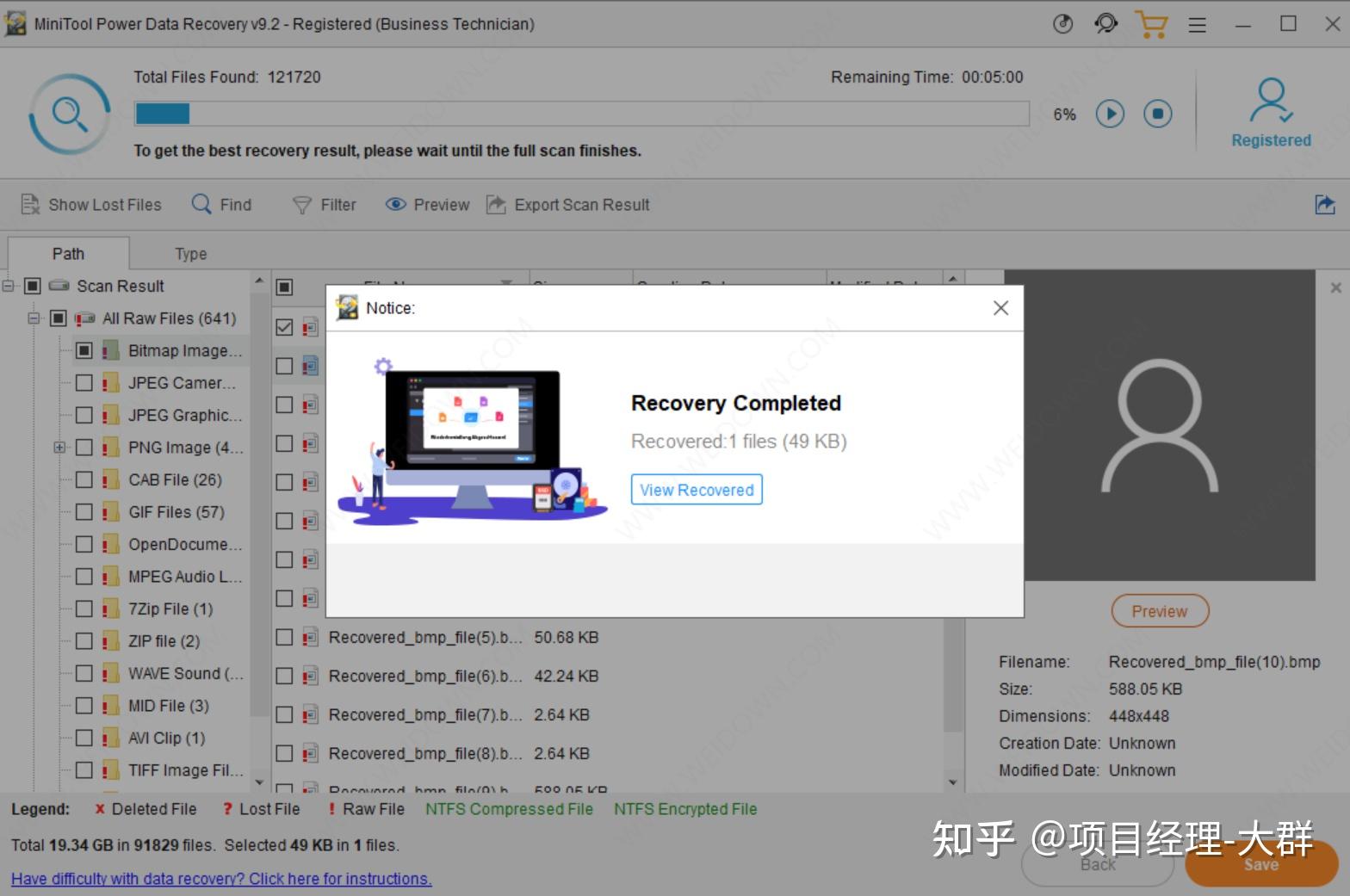Close the preview panel
The width and height of the screenshot is (1350, 896).
point(1336,287)
